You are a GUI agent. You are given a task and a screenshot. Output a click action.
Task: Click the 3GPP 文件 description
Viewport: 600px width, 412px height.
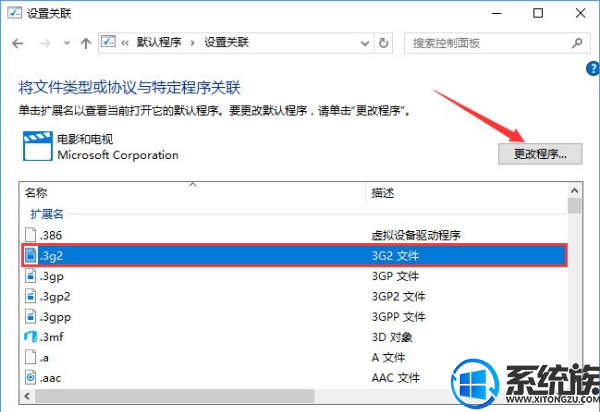tap(398, 316)
